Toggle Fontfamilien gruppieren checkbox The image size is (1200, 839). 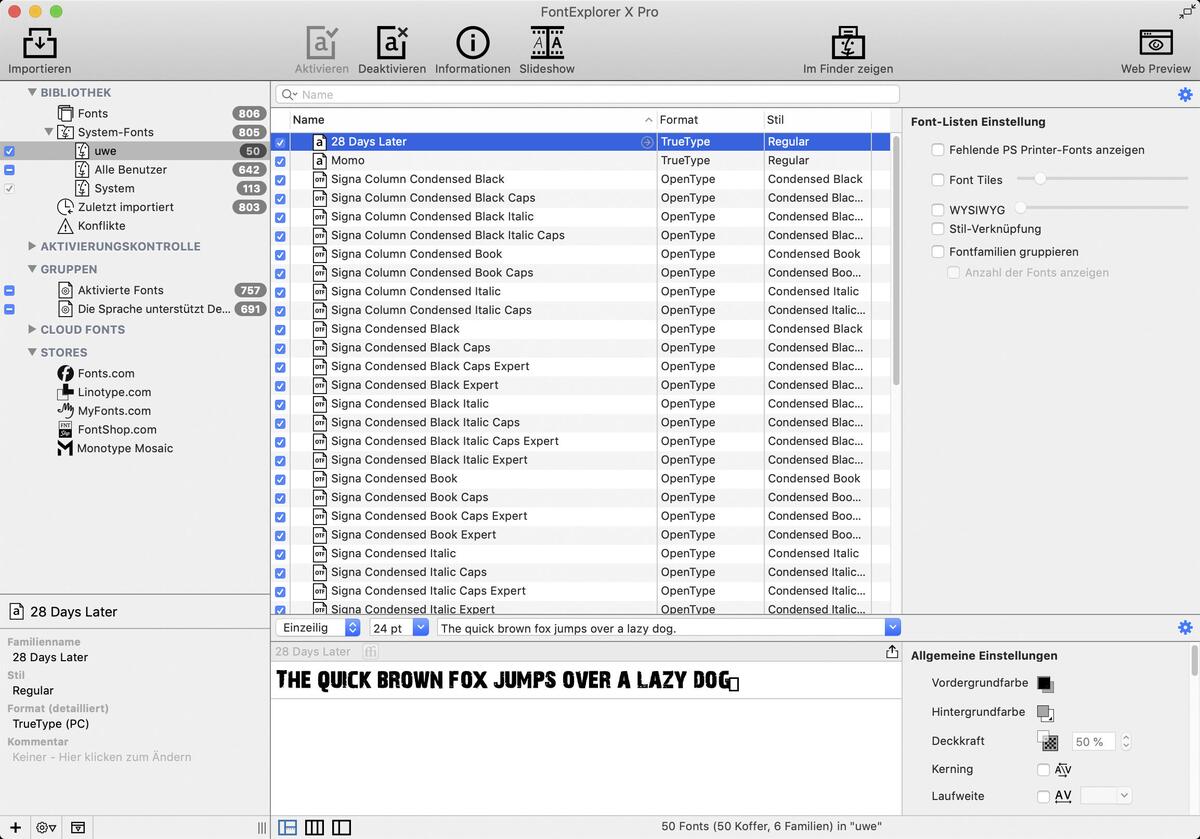click(x=938, y=252)
